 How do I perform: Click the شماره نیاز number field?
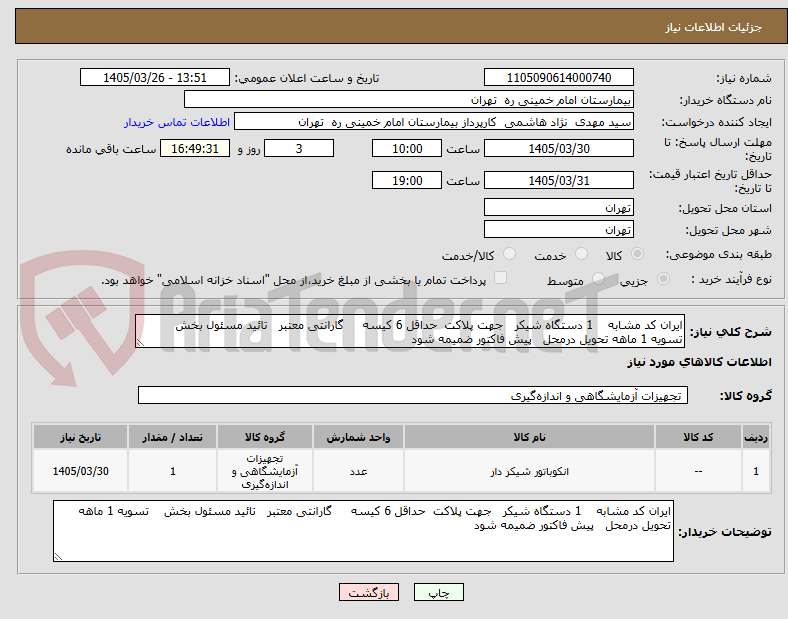558,78
